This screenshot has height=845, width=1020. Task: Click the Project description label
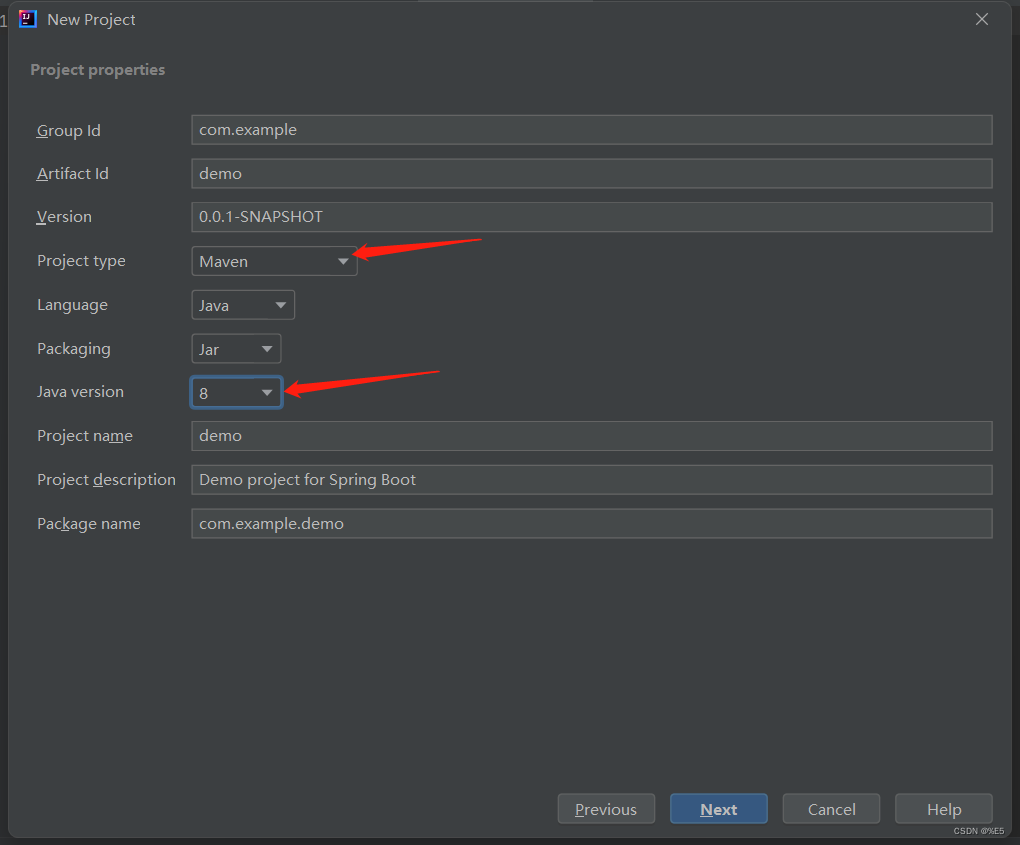pos(106,479)
